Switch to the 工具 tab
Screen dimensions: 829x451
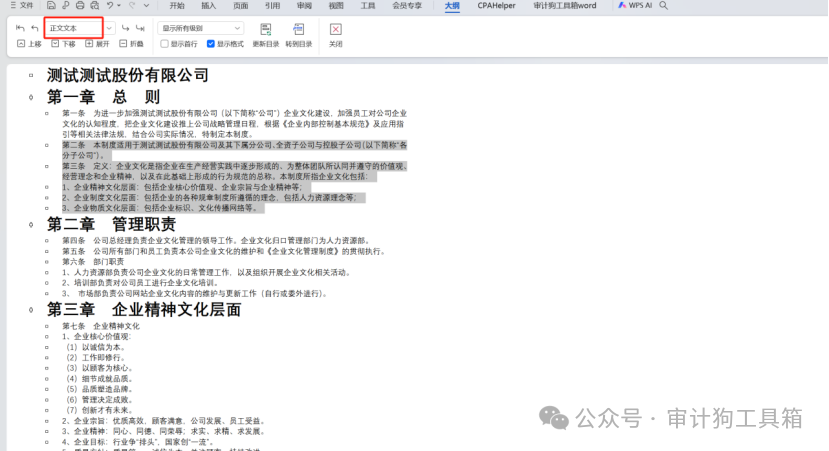click(367, 5)
